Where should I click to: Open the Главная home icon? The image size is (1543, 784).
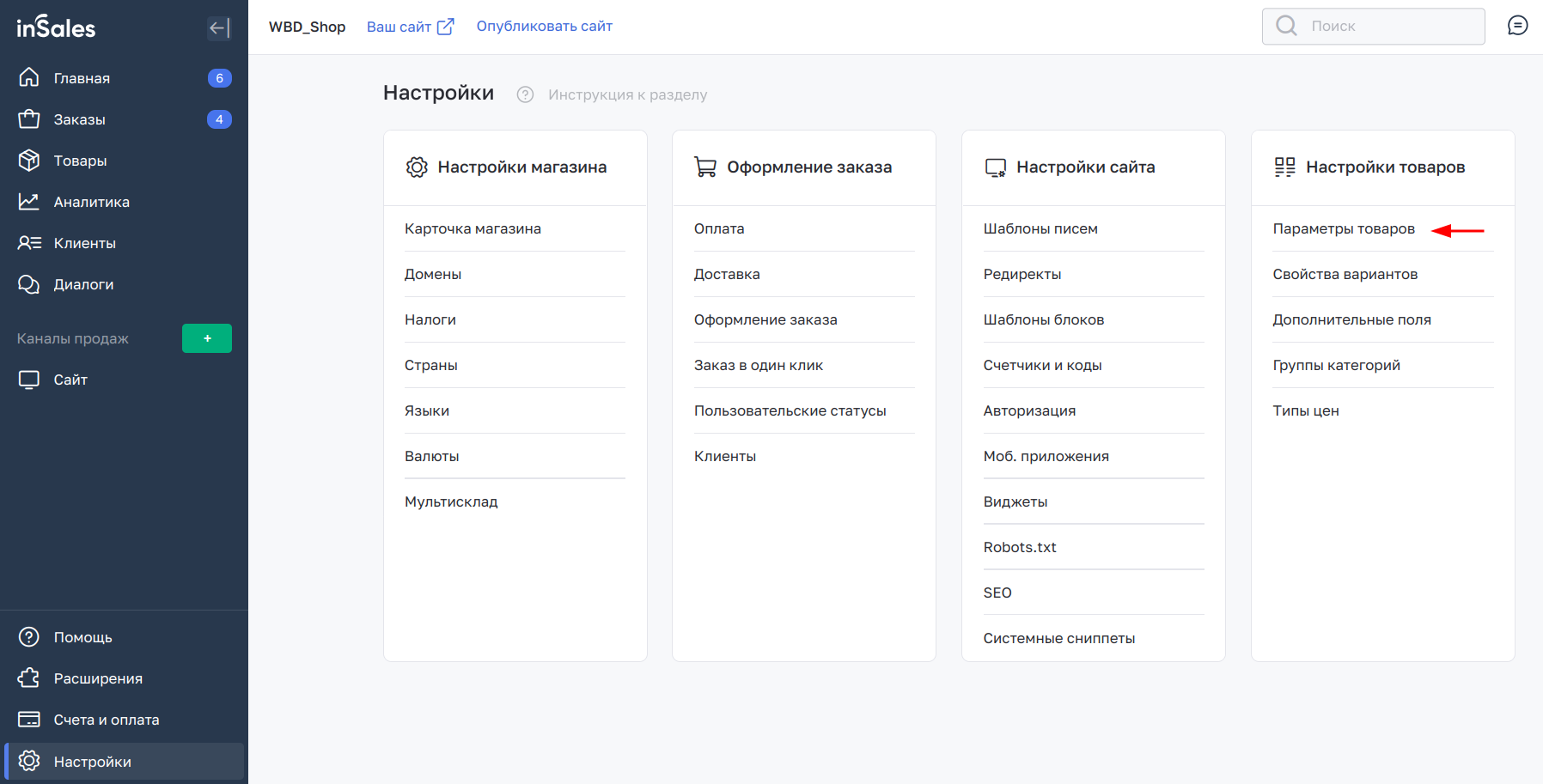coord(29,77)
